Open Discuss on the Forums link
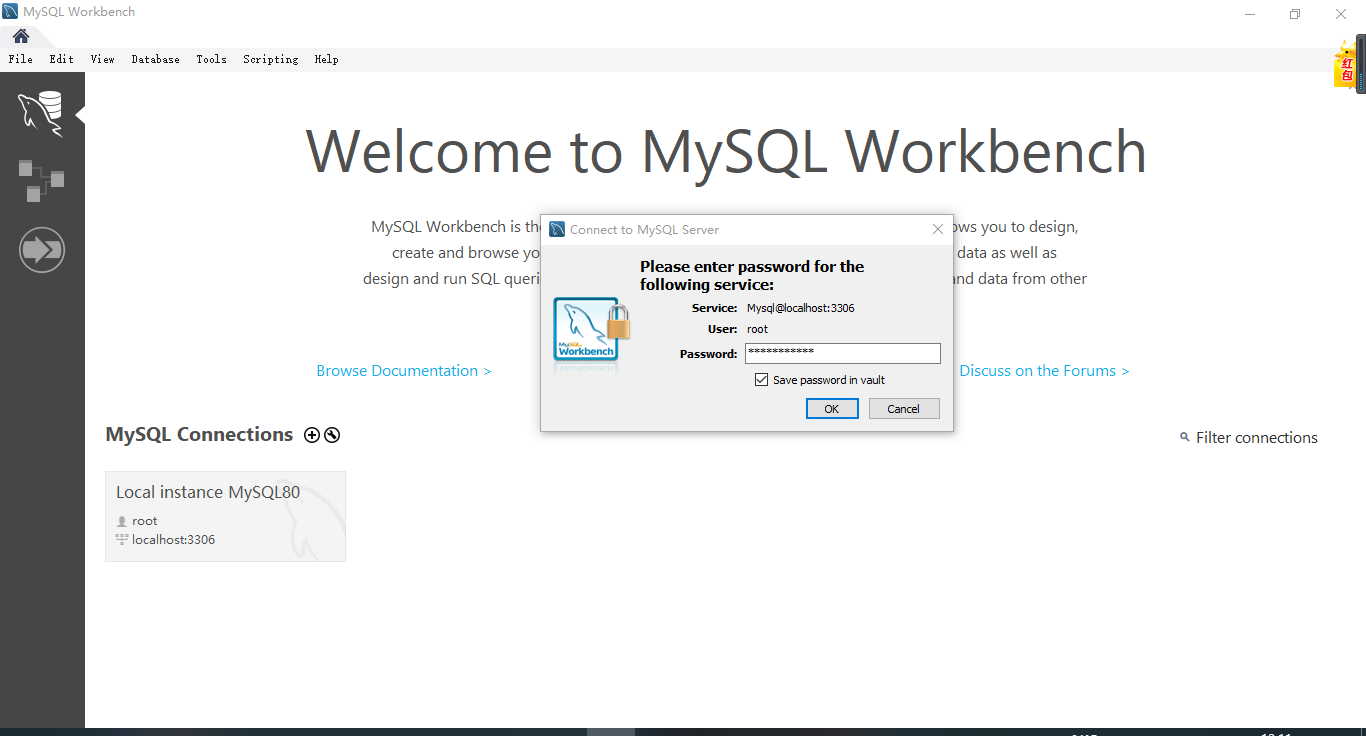Screen dimensions: 1366x736 pyautogui.click(x=1045, y=371)
